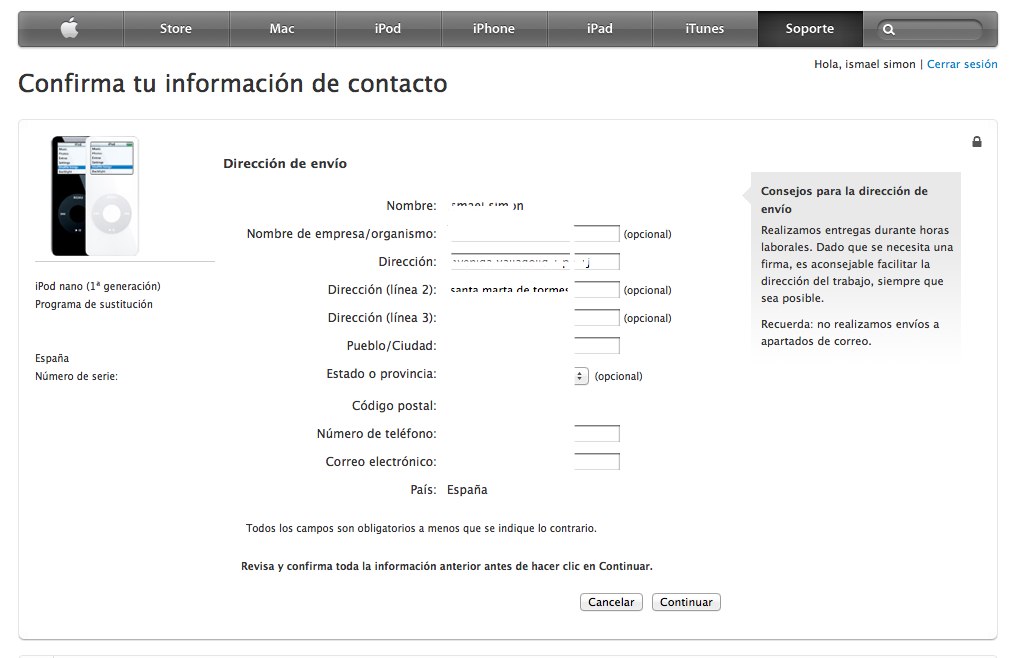Screen dimensions: 1023x658
Task: Select the Soporte tab
Action: (810, 29)
